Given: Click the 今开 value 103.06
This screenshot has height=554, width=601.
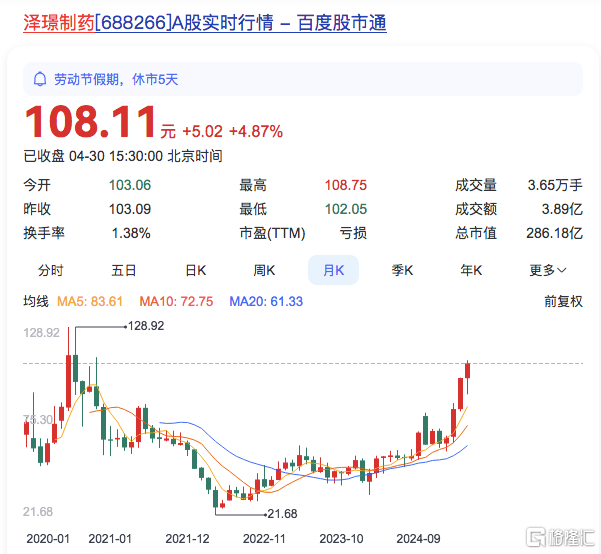Looking at the screenshot, I should [x=130, y=185].
